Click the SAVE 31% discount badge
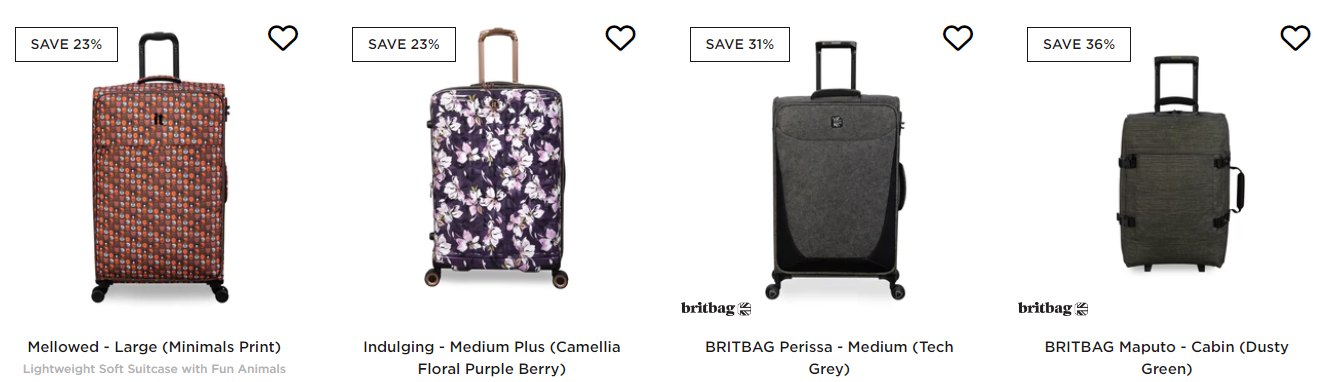 [740, 44]
